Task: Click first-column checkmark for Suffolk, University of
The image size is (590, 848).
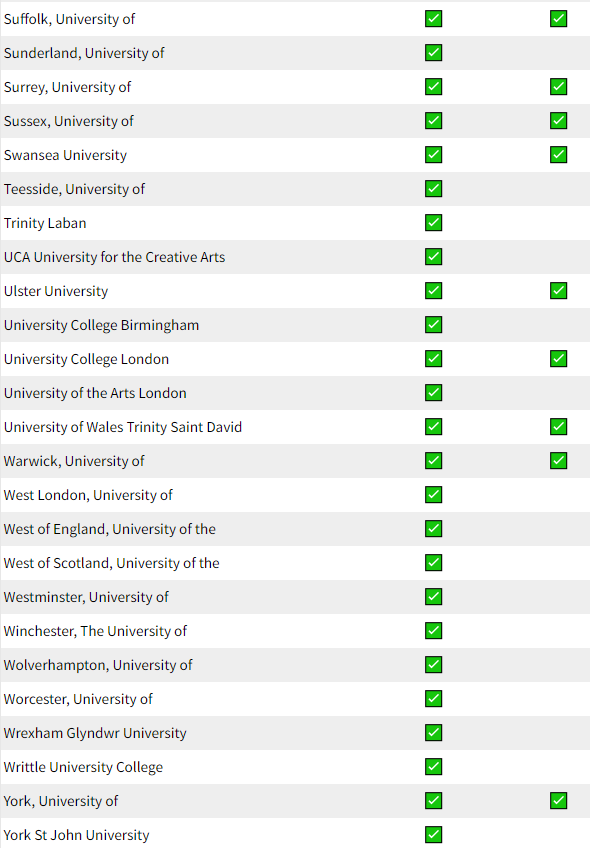Action: tap(433, 18)
